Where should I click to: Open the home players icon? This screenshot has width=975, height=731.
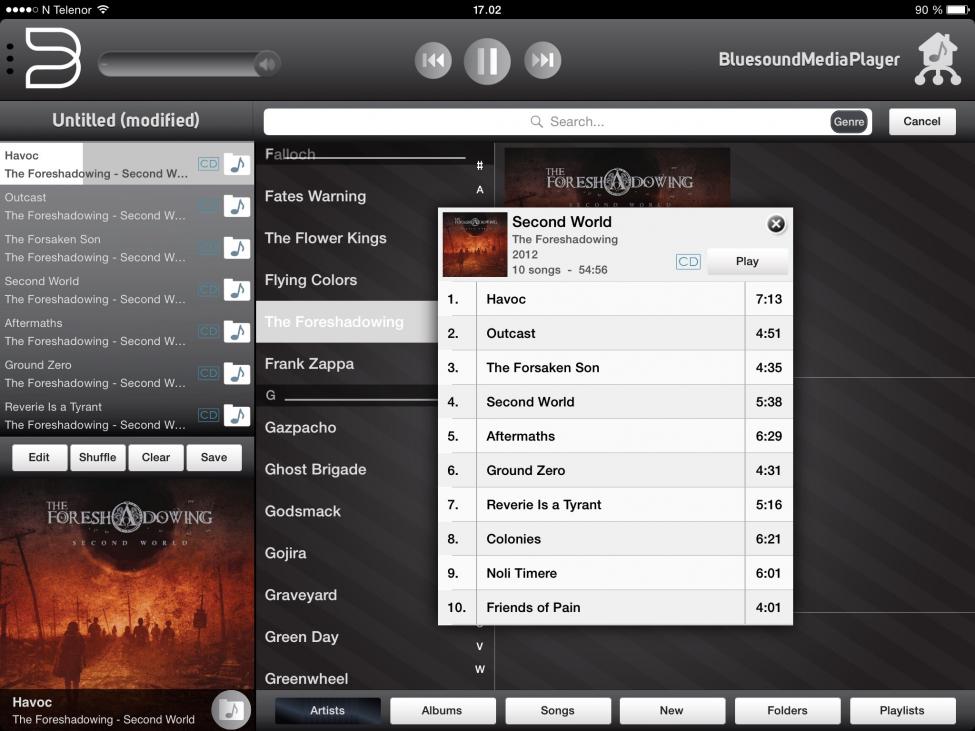tap(938, 59)
